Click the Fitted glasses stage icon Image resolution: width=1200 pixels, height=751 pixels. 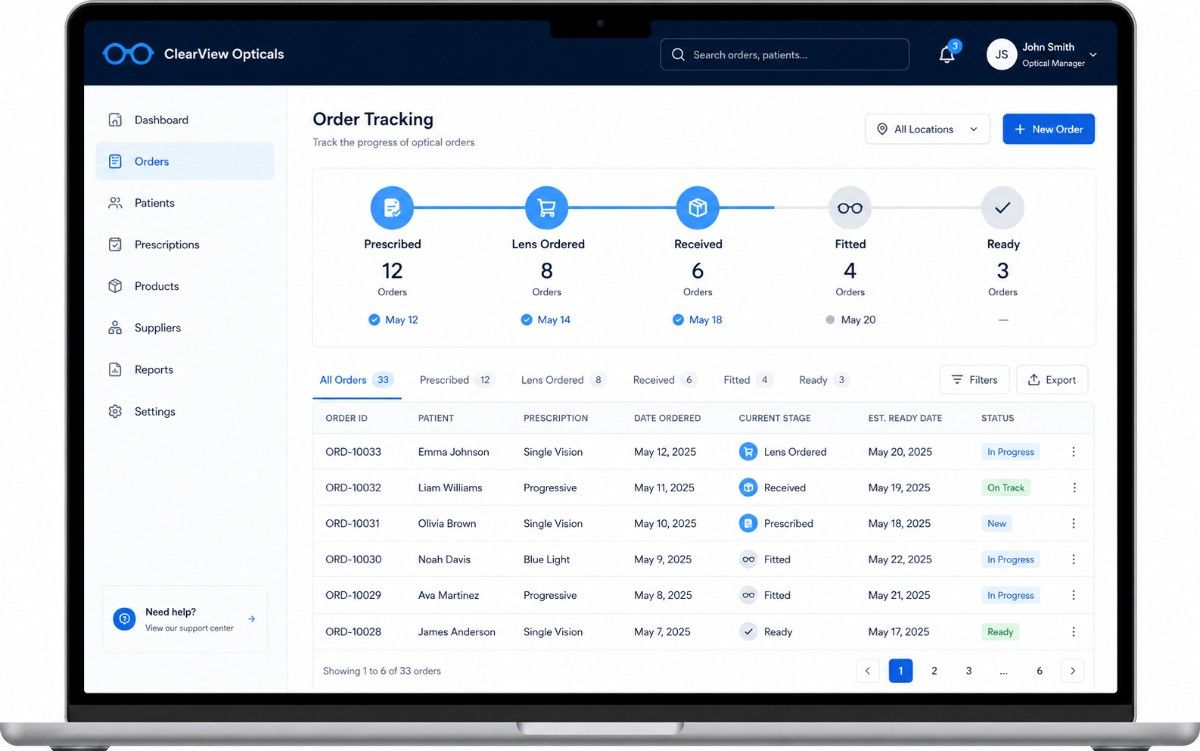point(850,208)
